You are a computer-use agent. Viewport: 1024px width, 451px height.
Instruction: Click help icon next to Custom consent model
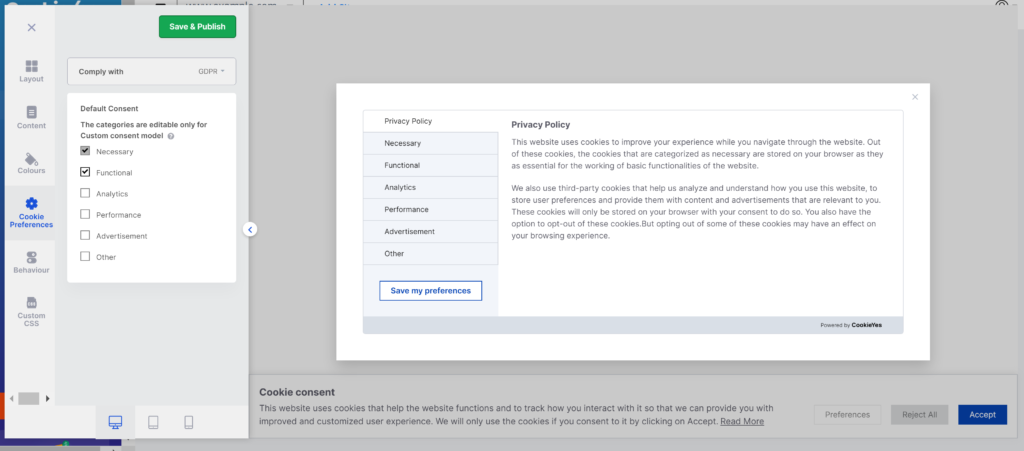point(170,136)
